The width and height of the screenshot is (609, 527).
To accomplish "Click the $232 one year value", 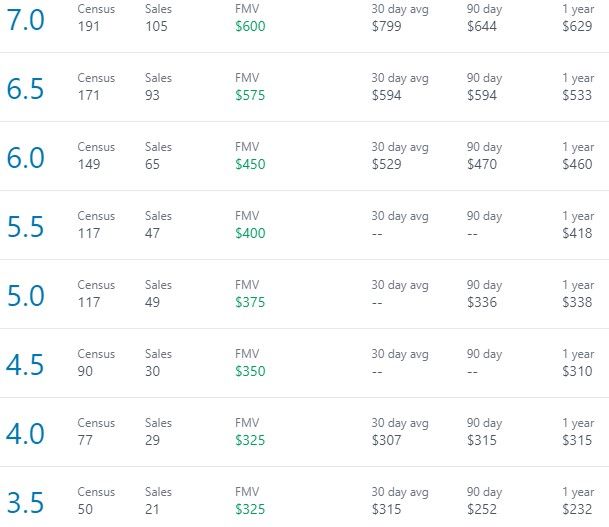I will 577,510.
